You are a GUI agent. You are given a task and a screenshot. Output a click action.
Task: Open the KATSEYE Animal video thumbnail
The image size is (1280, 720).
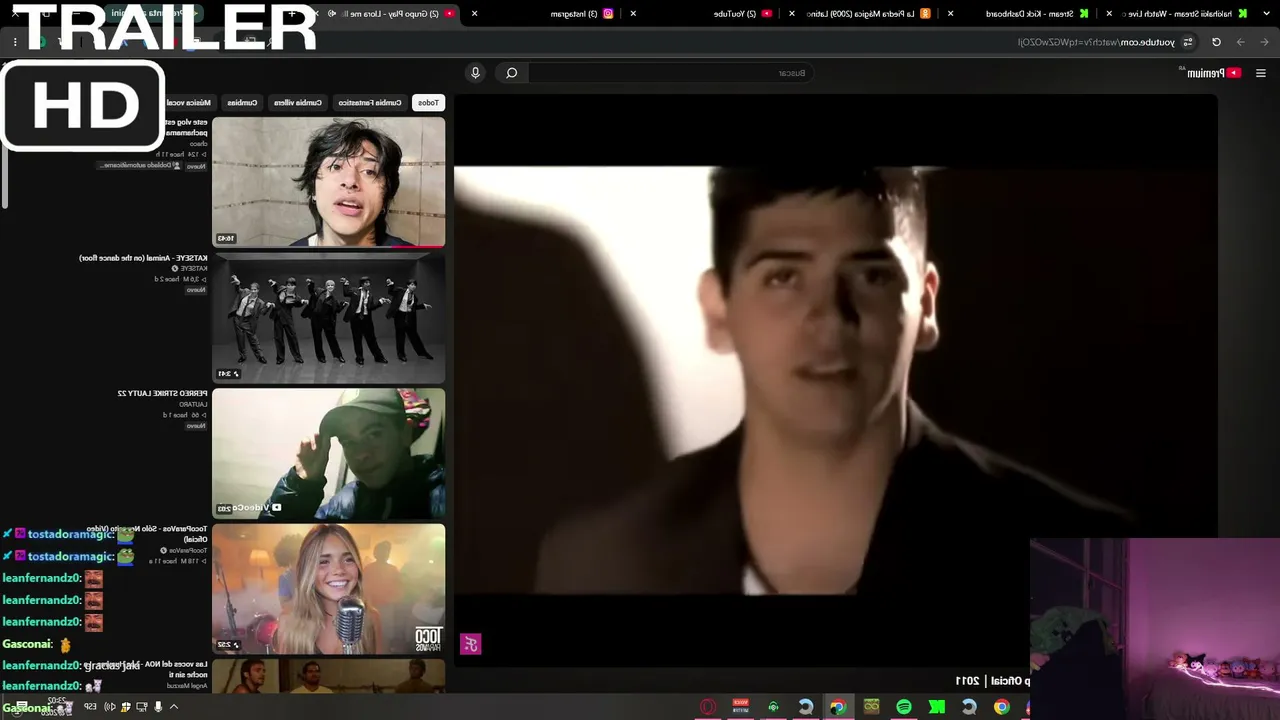pos(329,317)
